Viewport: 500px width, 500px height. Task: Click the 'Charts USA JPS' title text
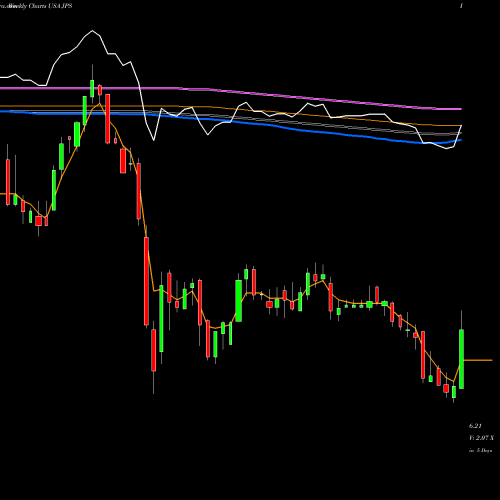[50, 6]
